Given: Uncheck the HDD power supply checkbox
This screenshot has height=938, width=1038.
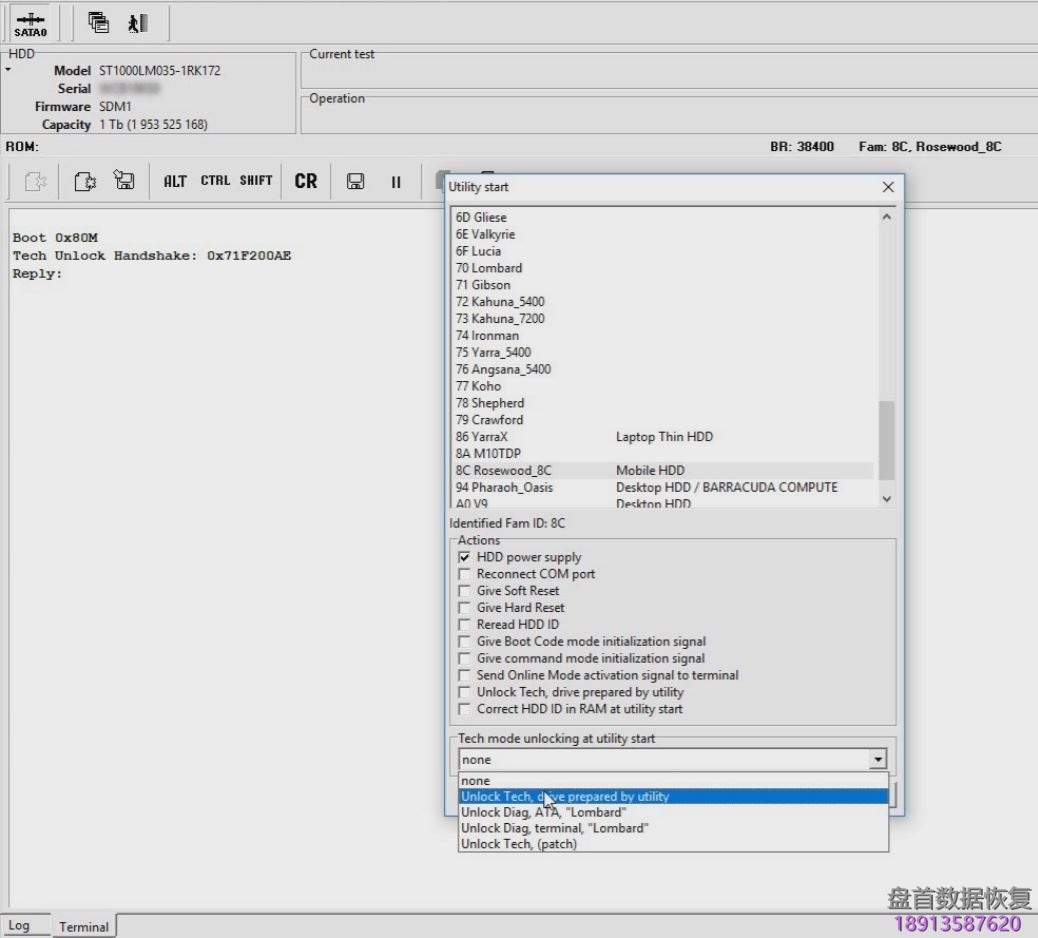Looking at the screenshot, I should click(464, 557).
